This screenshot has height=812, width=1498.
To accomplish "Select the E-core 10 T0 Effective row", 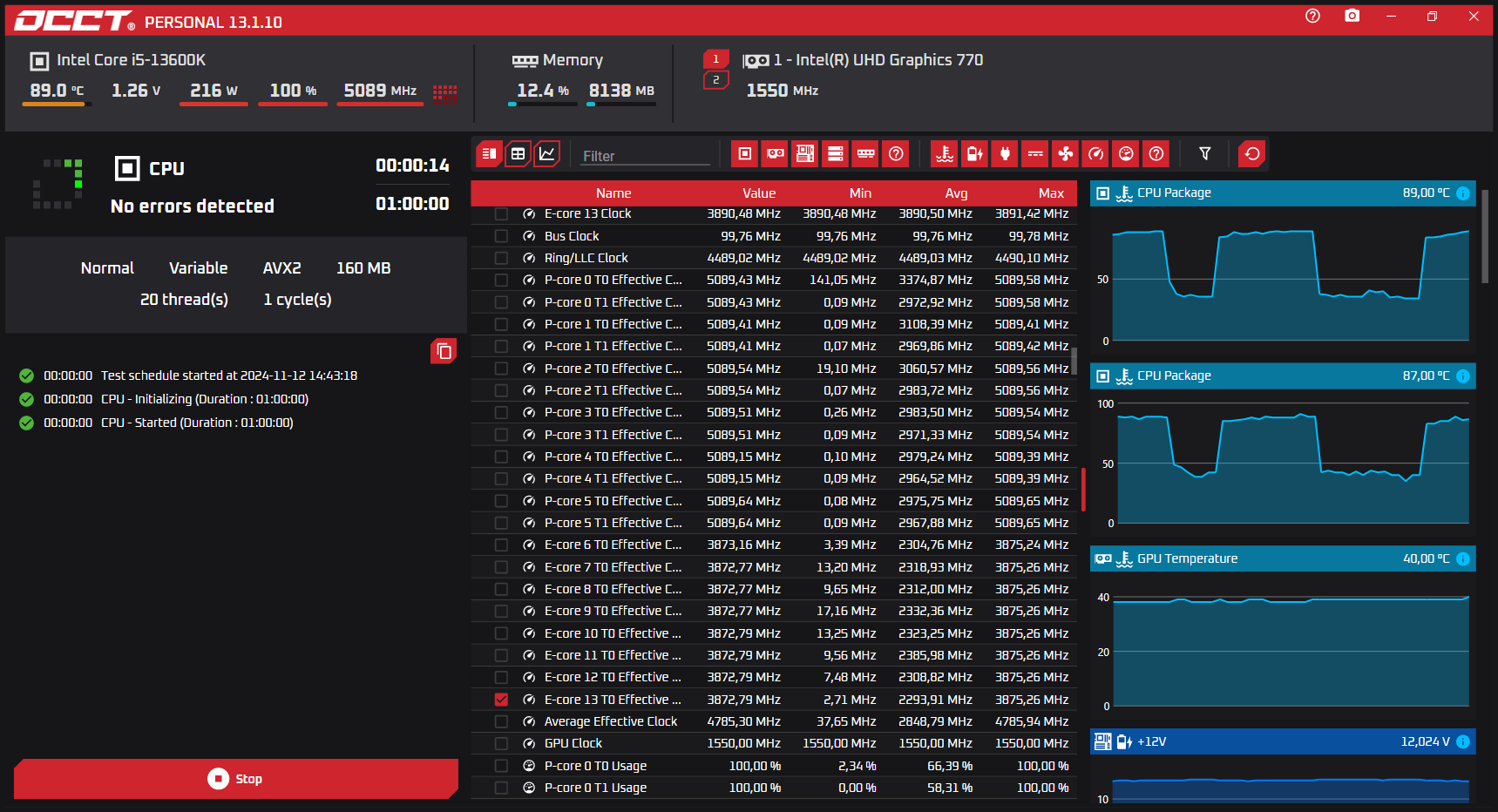I will (774, 633).
